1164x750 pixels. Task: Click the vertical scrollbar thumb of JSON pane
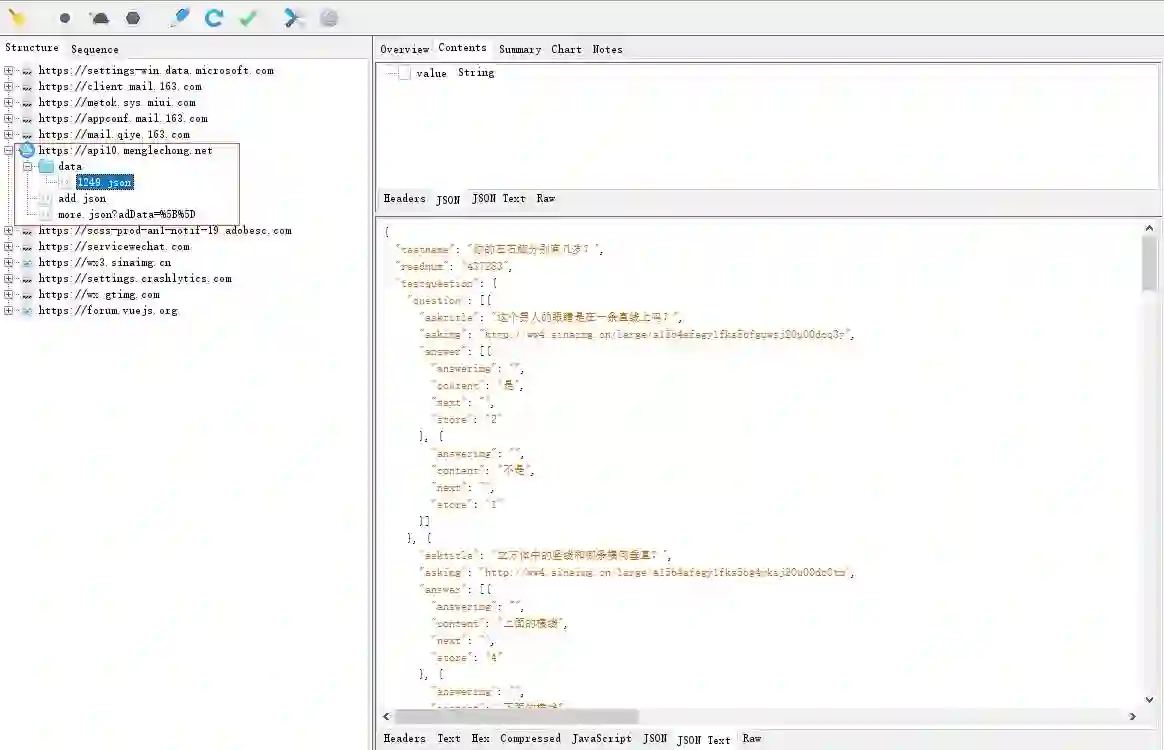[x=1149, y=264]
